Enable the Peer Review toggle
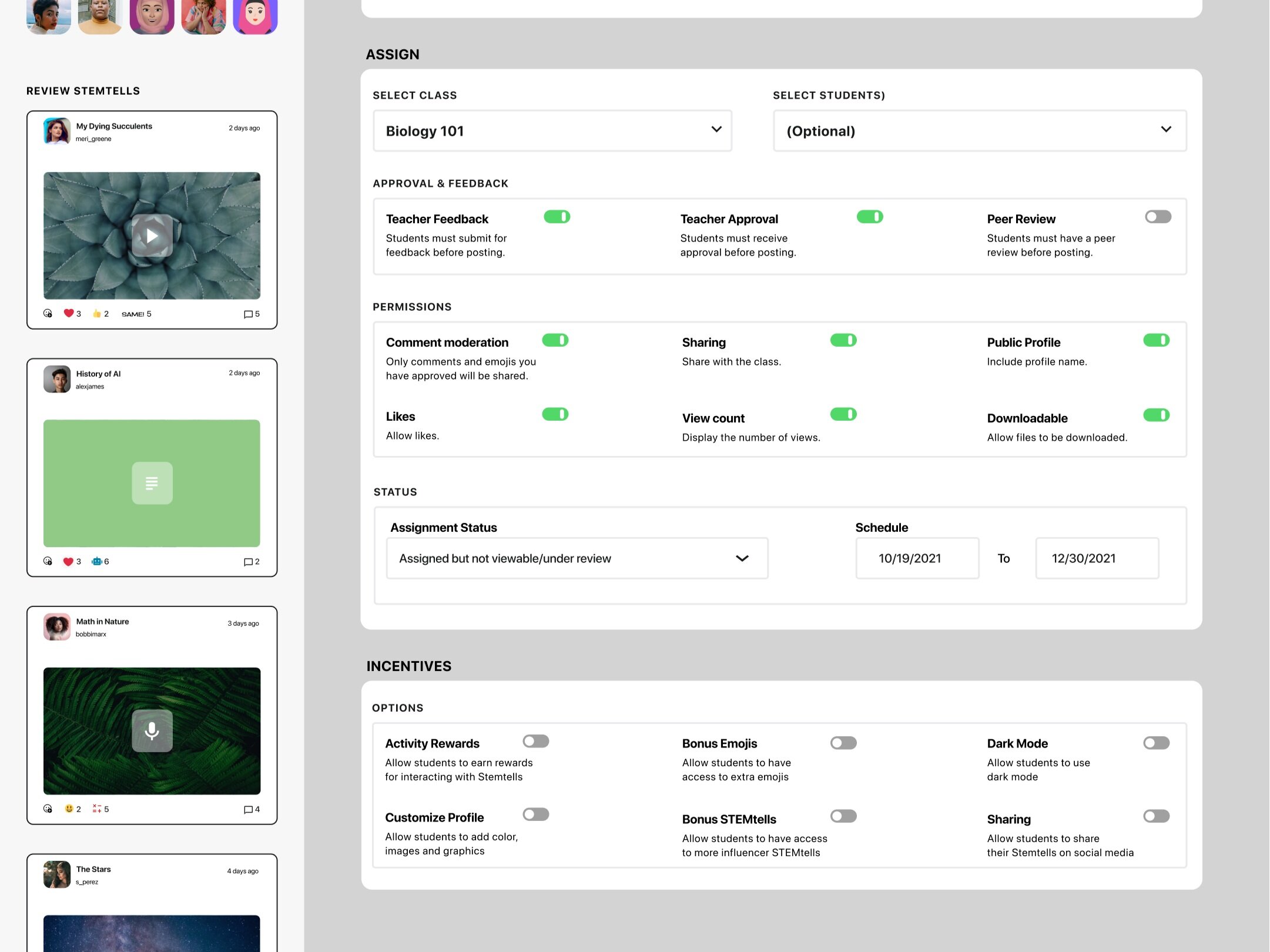Image resolution: width=1270 pixels, height=952 pixels. pos(1158,217)
